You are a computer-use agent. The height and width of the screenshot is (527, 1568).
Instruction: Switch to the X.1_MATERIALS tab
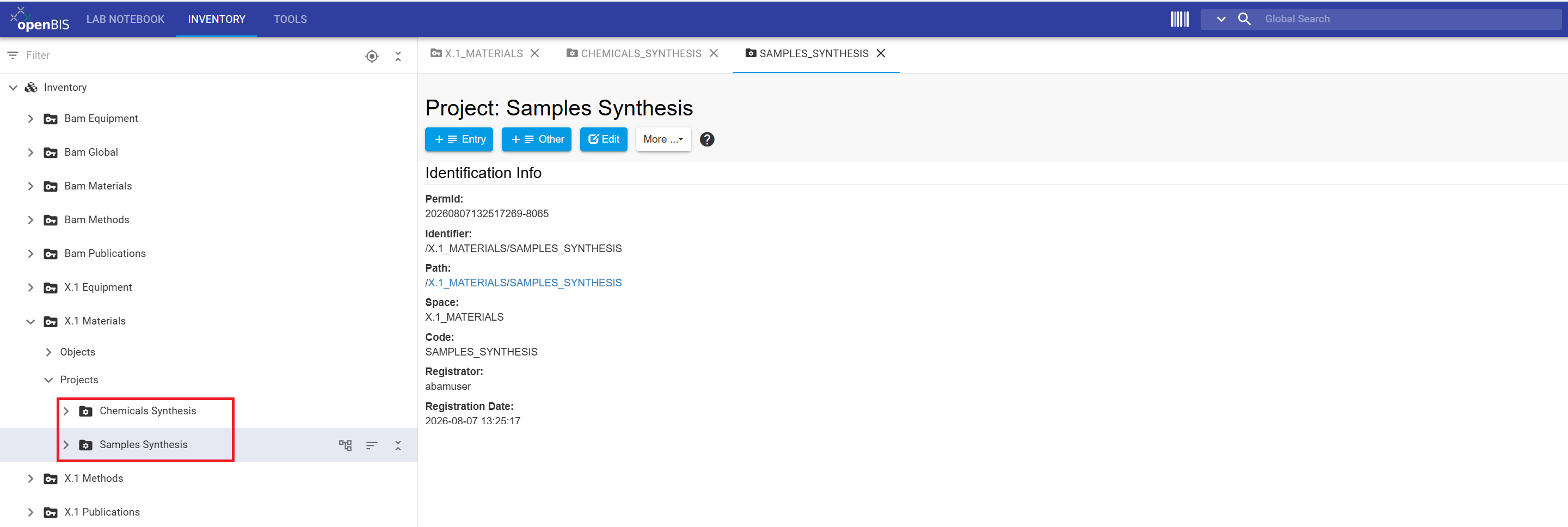coord(477,53)
